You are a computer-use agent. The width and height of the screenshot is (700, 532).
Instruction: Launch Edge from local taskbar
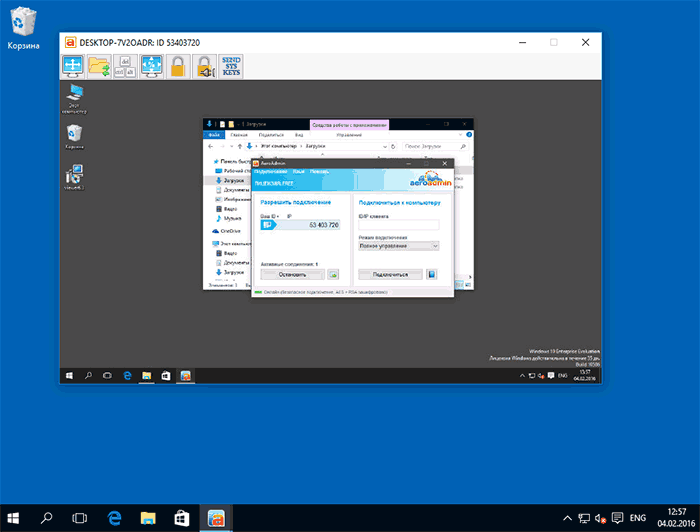click(x=114, y=518)
